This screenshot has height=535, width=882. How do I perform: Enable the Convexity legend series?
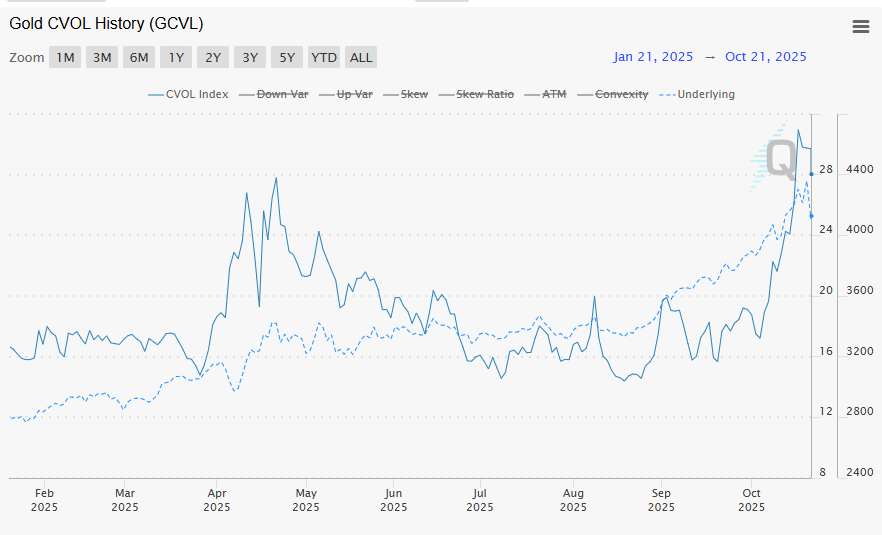pyautogui.click(x=613, y=95)
